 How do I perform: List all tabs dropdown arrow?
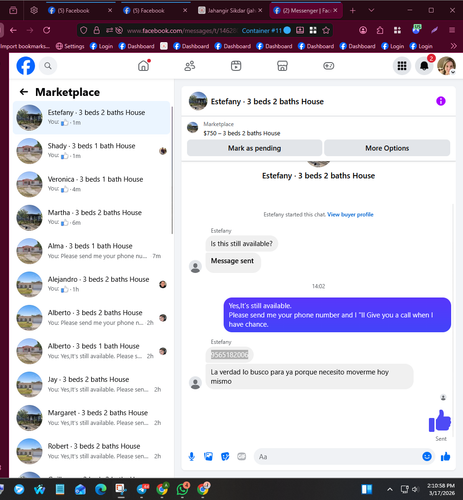click(x=371, y=11)
